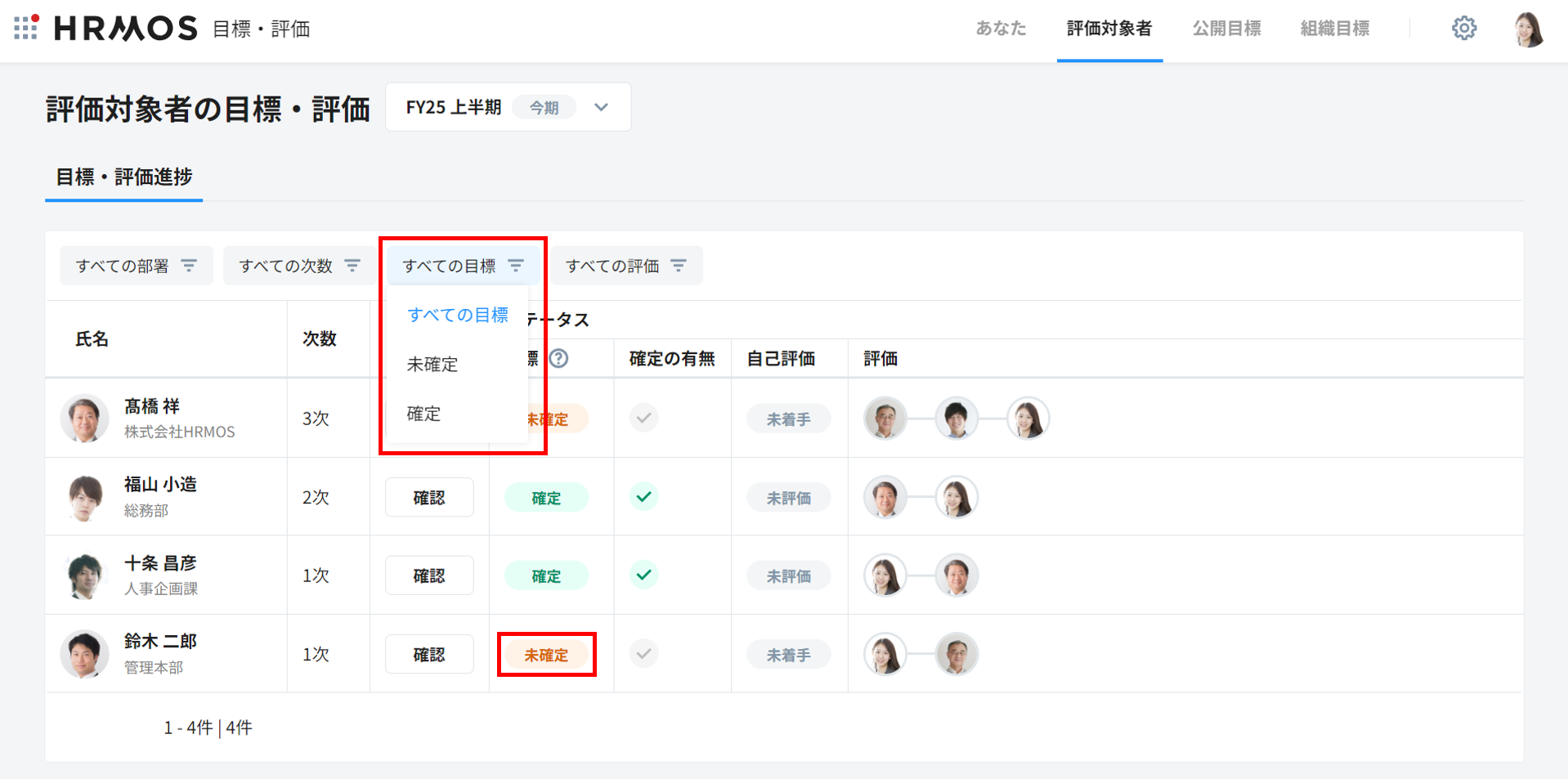Click third evaluator avatar in 髙橋 祥 row
This screenshot has height=779, width=1568.
click(x=1028, y=419)
